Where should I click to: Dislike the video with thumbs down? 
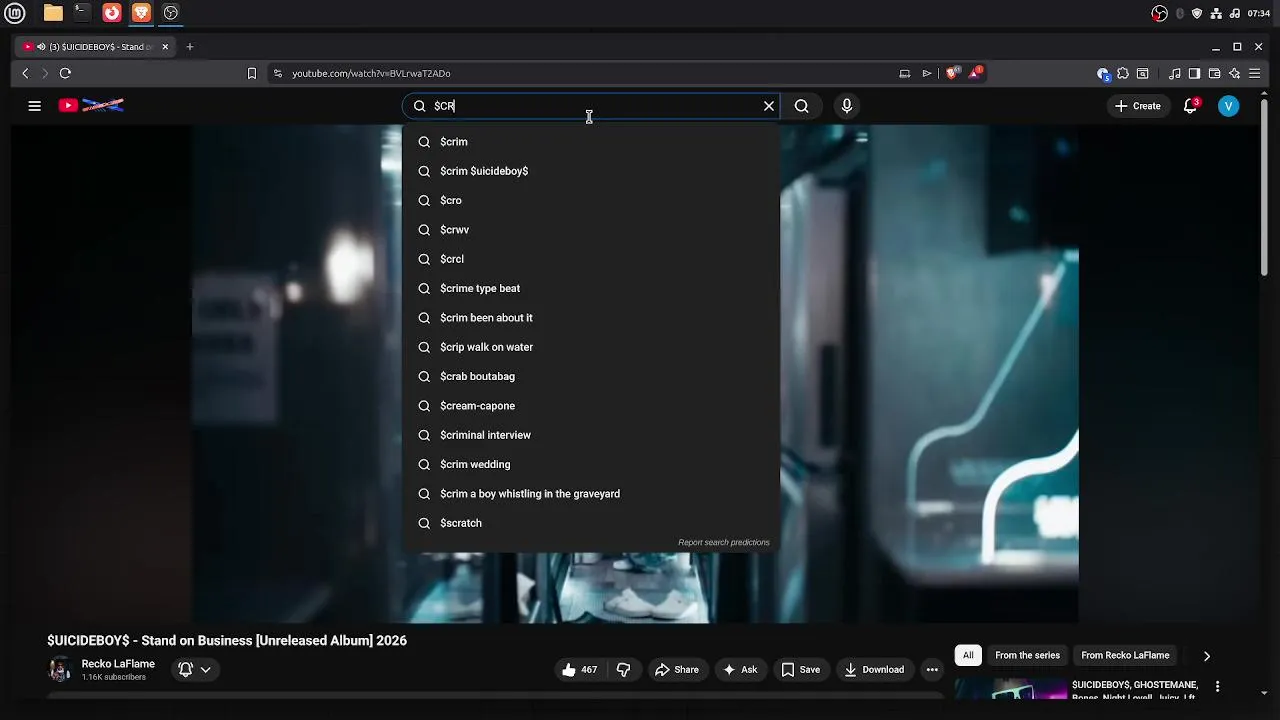tap(623, 670)
